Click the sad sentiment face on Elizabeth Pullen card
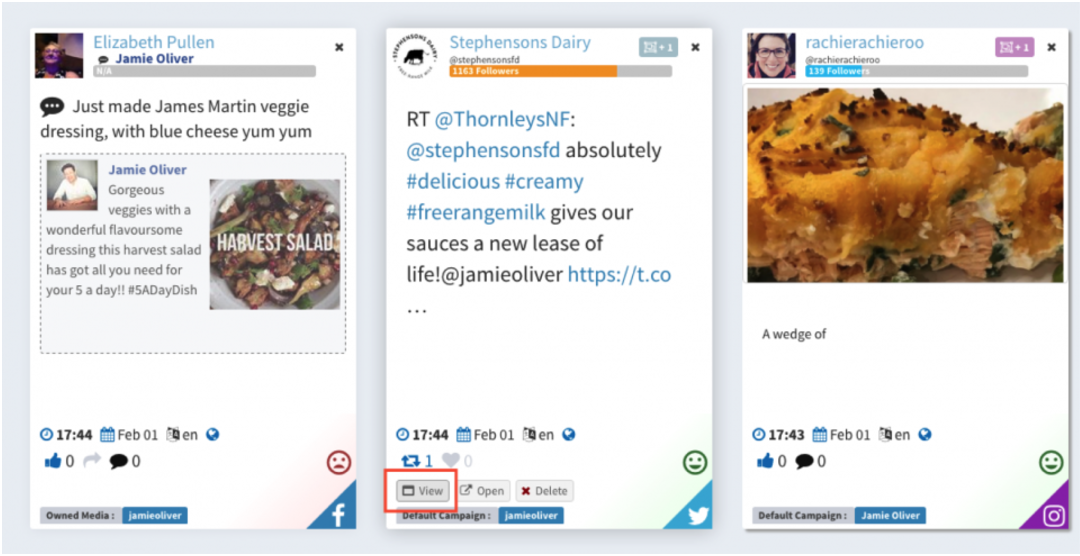The width and height of the screenshot is (1080, 556). click(x=339, y=462)
